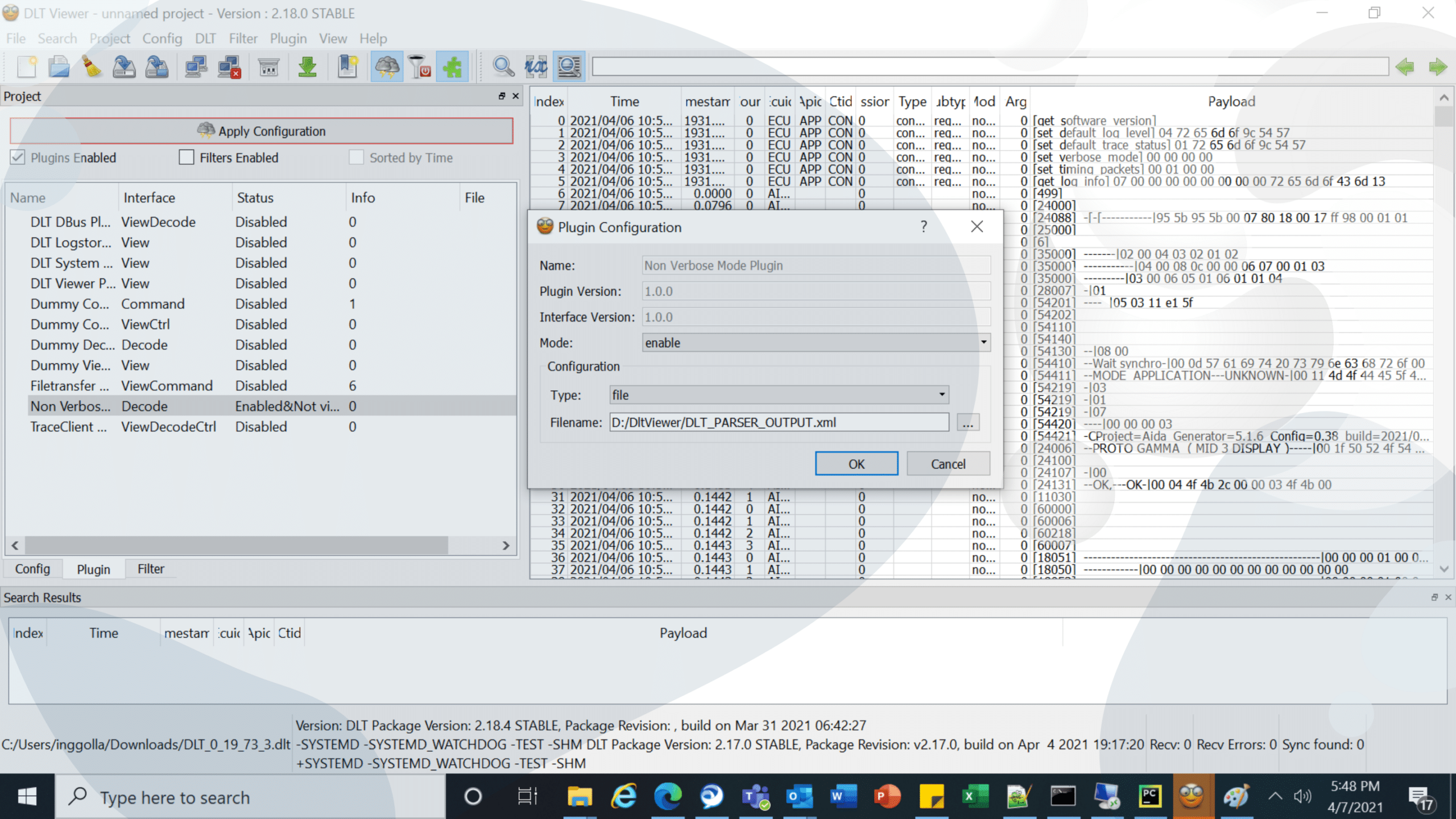
Task: Toggle the filter funnel toolbar icon
Action: 420,67
